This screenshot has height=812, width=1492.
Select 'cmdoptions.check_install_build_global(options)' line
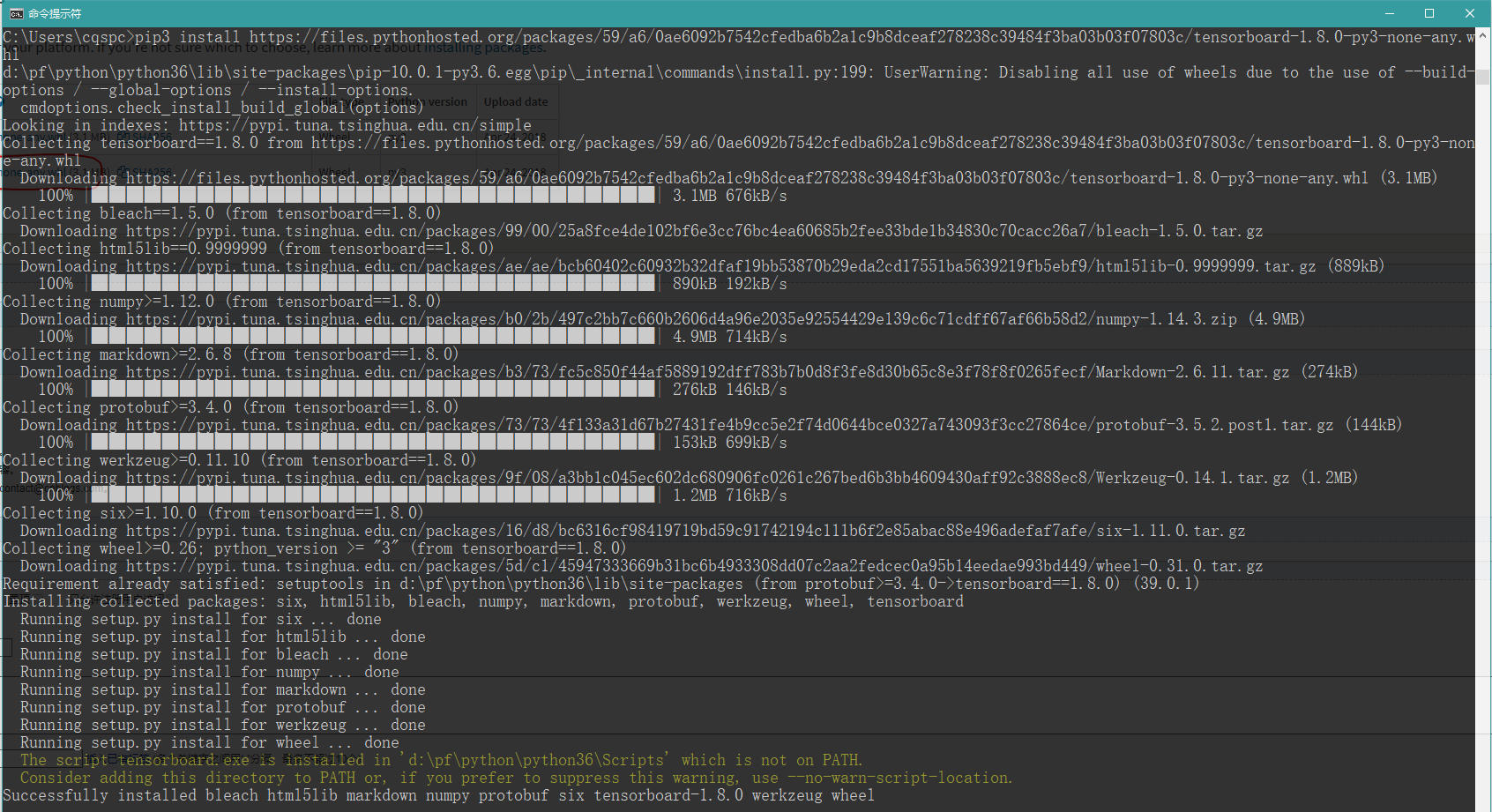coord(222,108)
